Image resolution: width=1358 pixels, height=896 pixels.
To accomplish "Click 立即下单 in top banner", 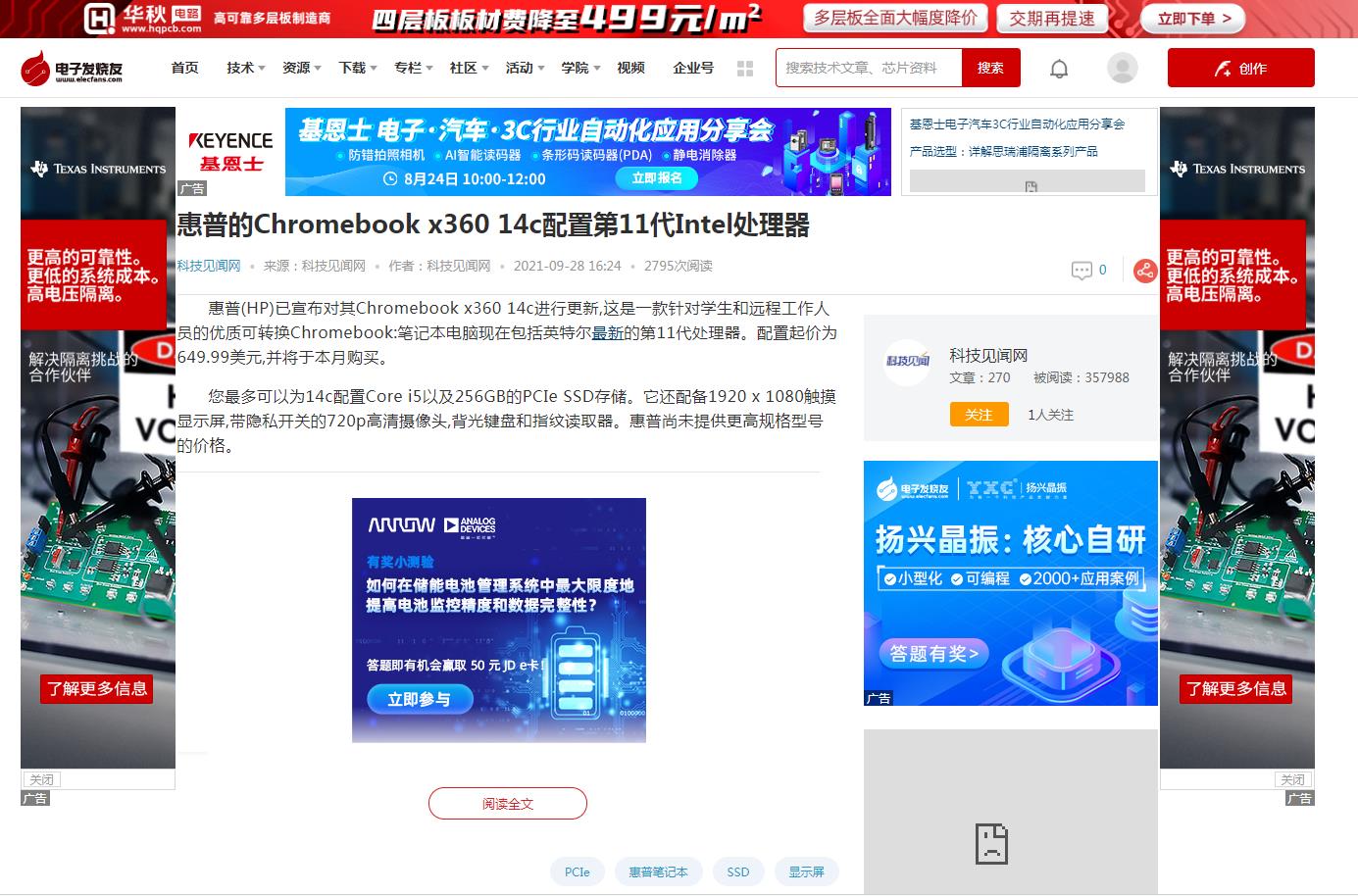I will pos(1193,19).
